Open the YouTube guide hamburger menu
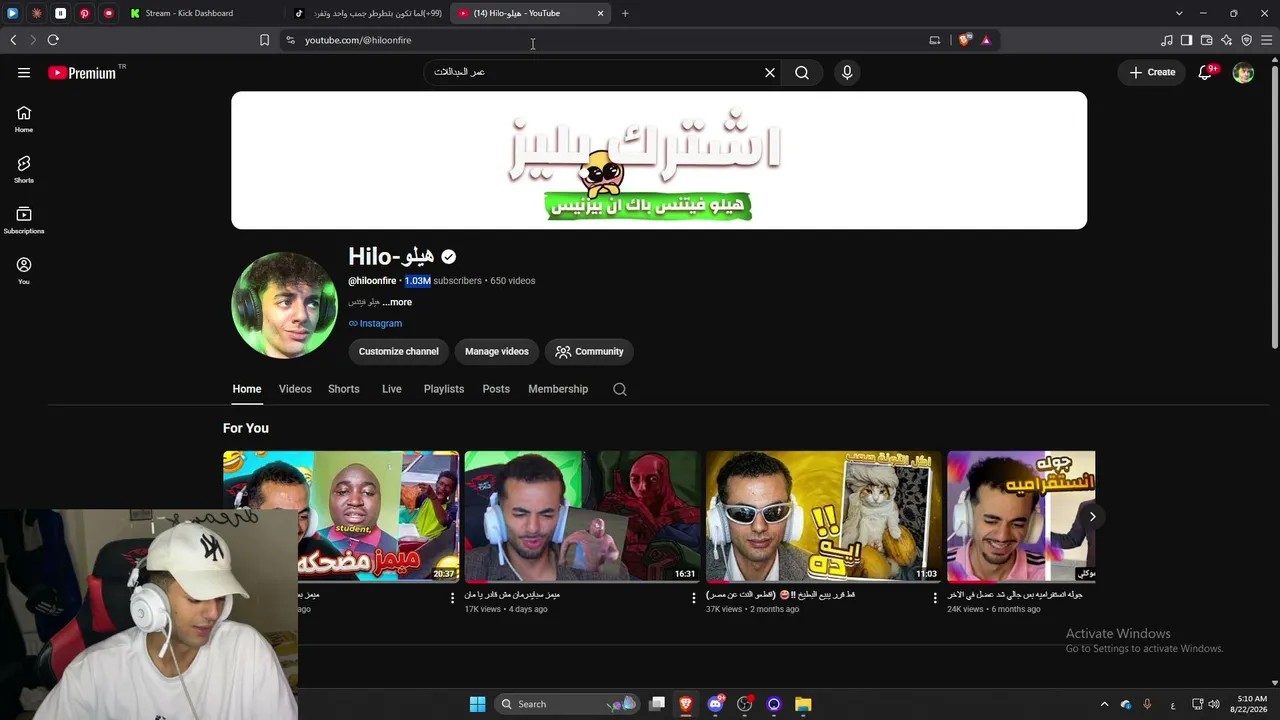Screen dimensions: 1280x720 [x=24, y=72]
